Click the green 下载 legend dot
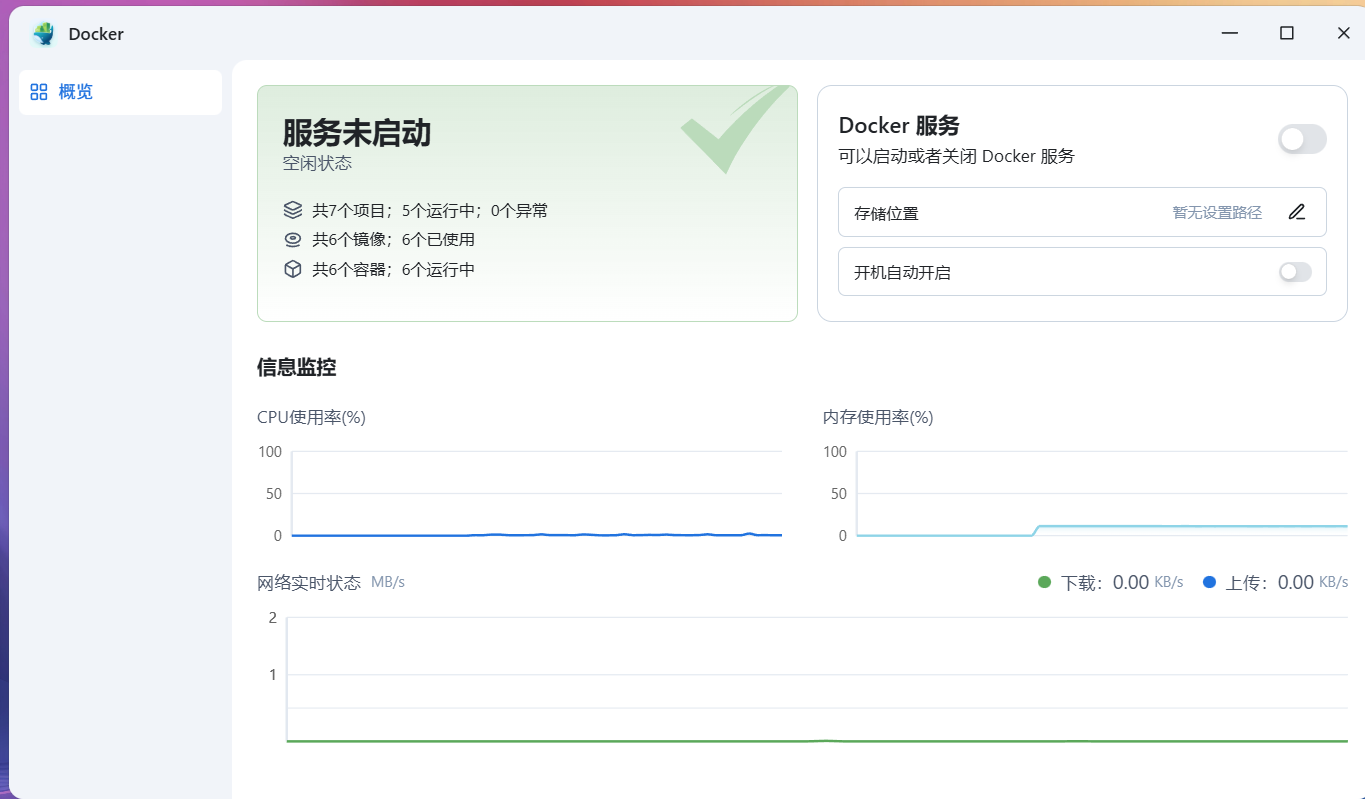 1044,581
